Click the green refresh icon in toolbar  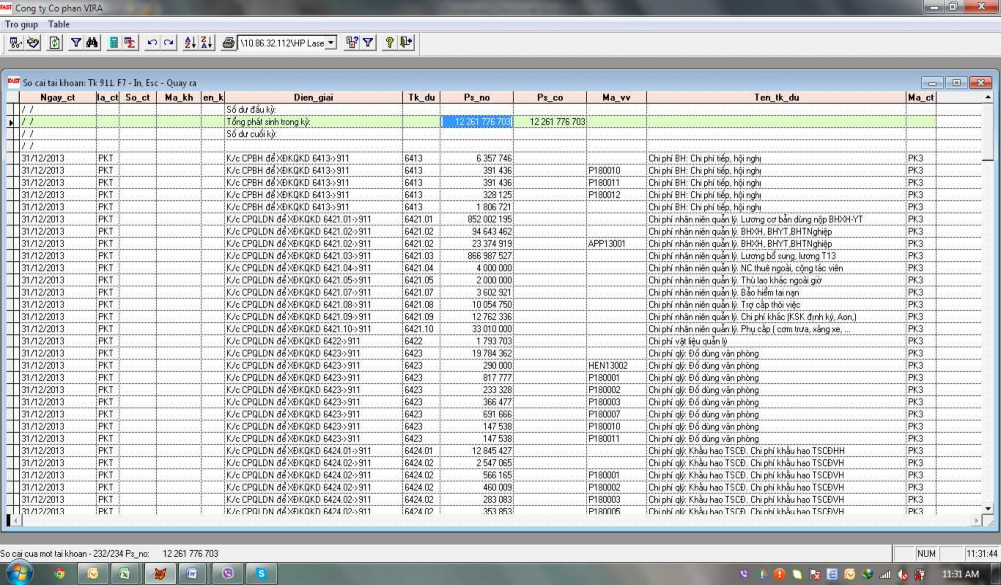pos(54,43)
